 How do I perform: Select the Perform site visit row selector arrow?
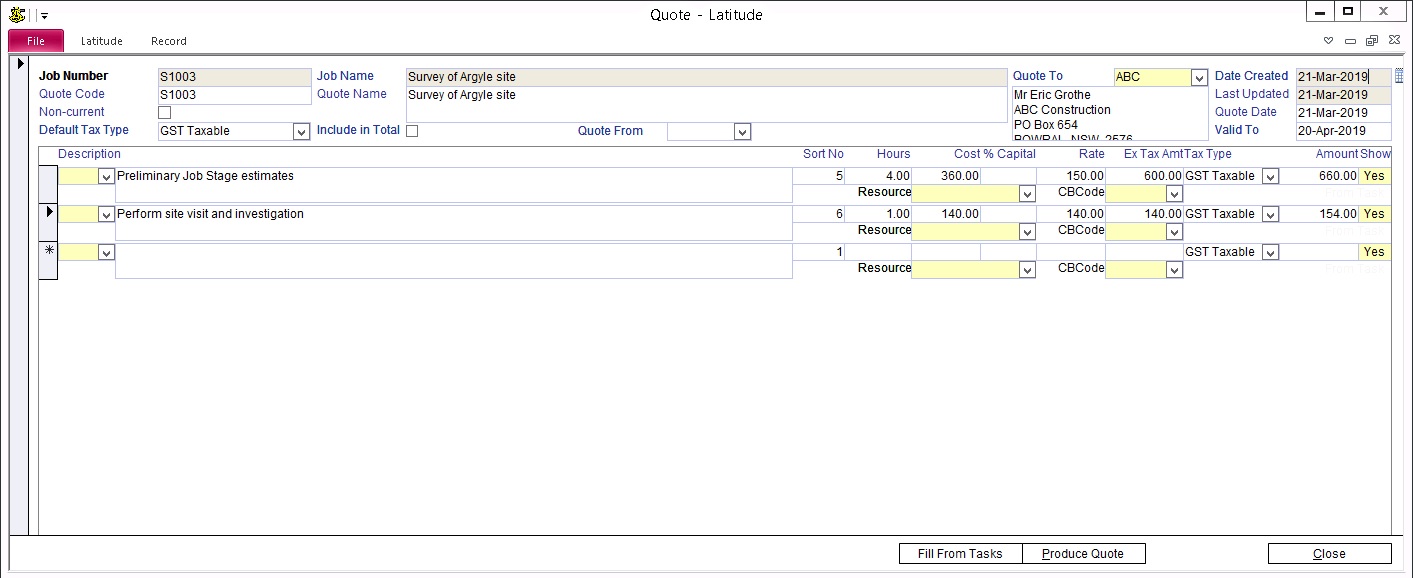click(x=48, y=213)
